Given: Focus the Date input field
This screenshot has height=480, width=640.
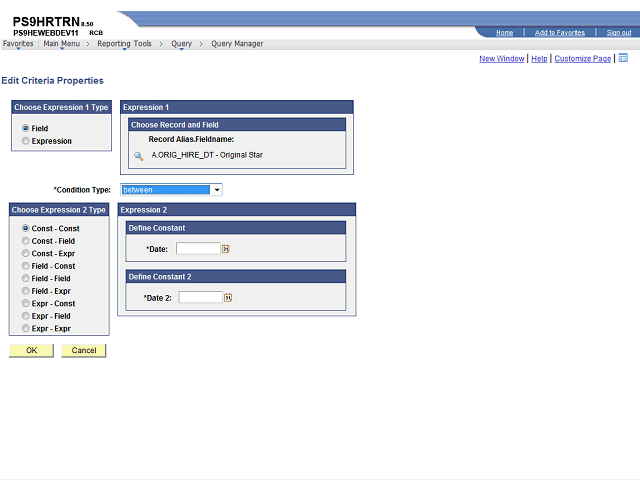Looking at the screenshot, I should 198,249.
